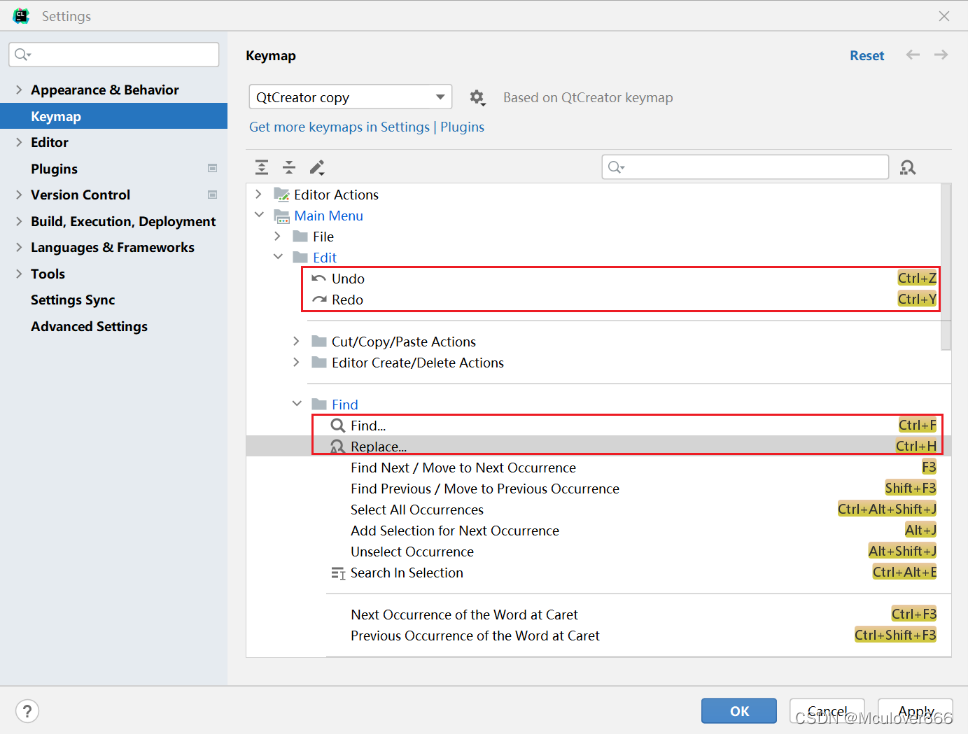
Task: Click the Reset link
Action: (x=867, y=56)
